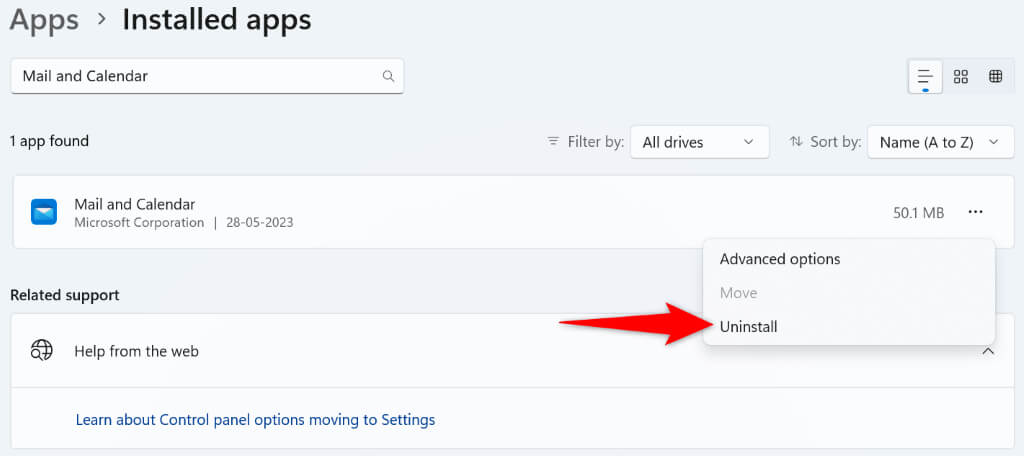
Task: Switch to the list view layout
Action: point(925,77)
